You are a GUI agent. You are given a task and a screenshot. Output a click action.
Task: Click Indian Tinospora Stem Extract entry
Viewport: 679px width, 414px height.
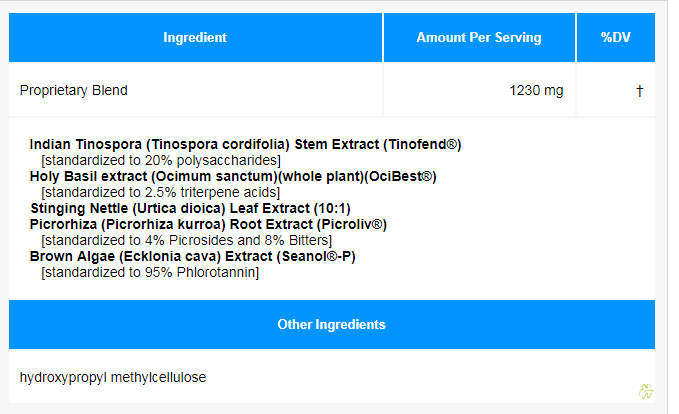[x=245, y=144]
